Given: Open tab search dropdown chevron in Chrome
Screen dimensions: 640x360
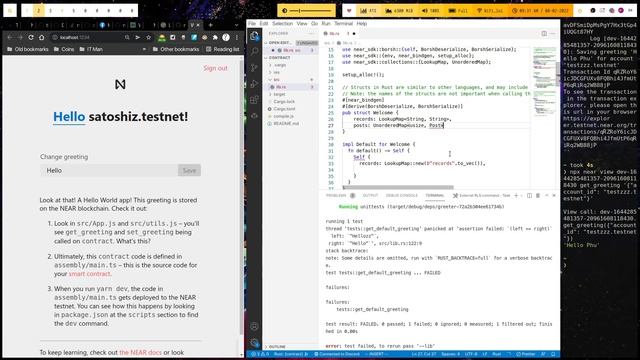Looking at the screenshot, I should tap(236, 25).
